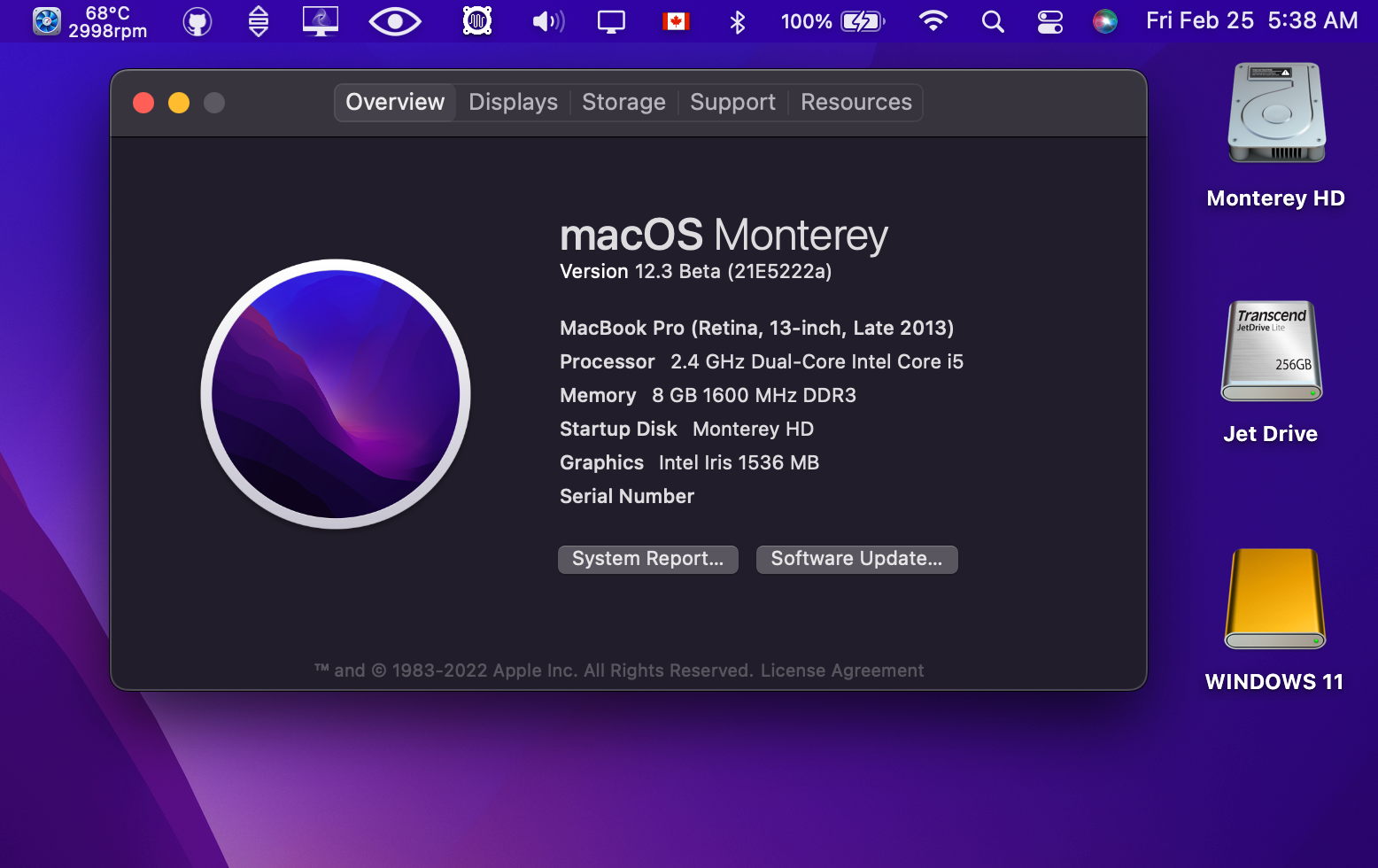1378x868 pixels.
Task: Open the Wi-Fi menu
Action: pos(933,21)
